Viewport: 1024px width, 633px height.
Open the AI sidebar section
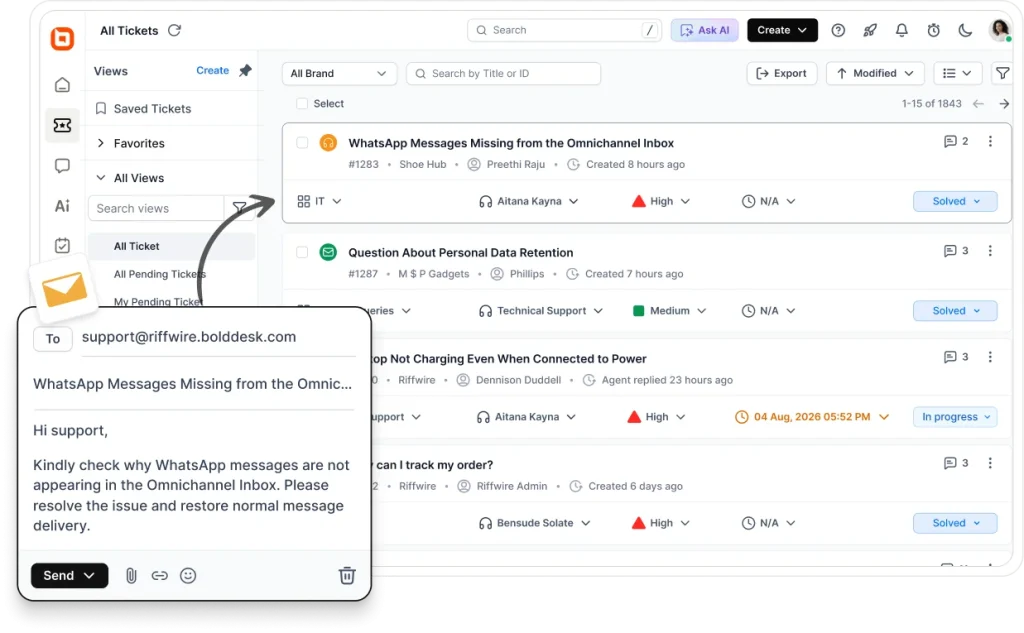tap(62, 206)
